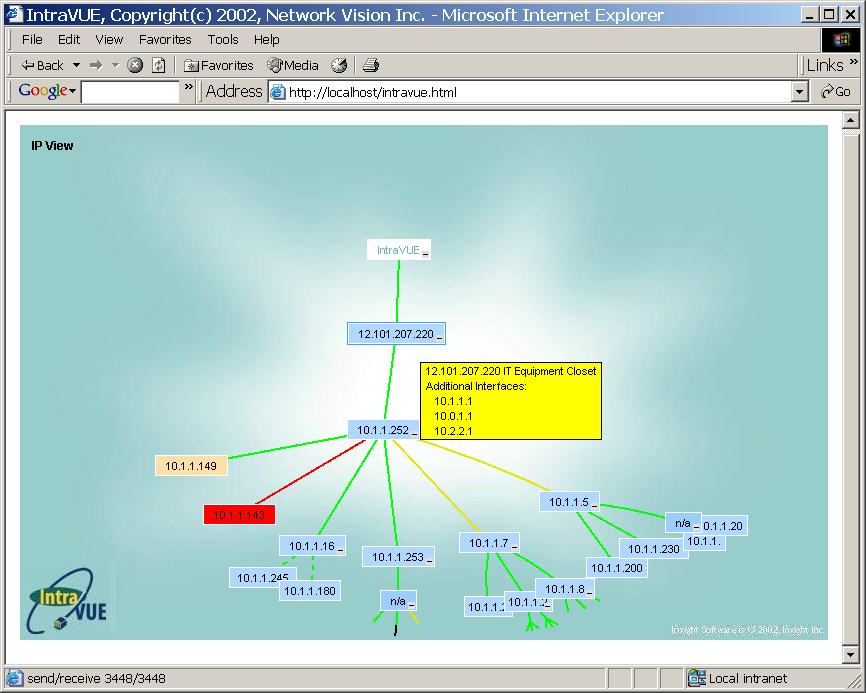
Task: Click the Links toolbar label
Action: [825, 66]
